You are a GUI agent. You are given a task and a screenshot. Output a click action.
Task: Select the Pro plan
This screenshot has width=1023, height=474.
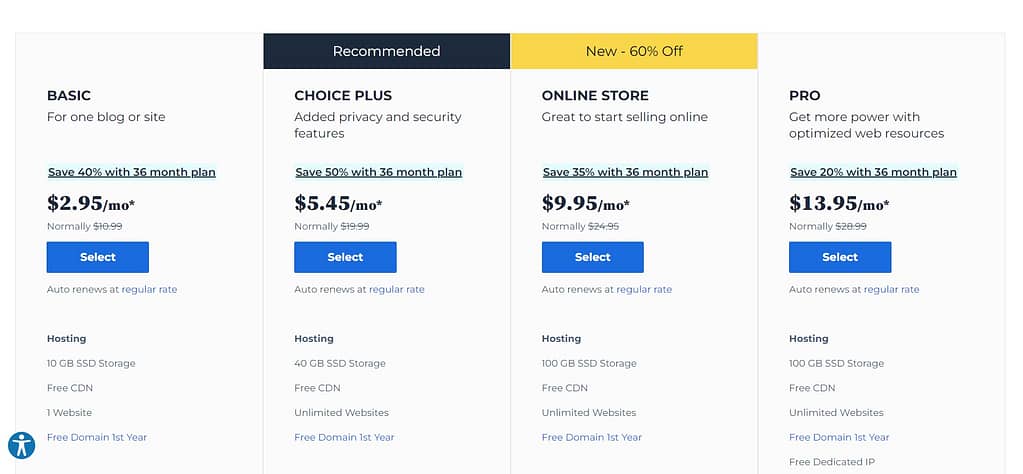(x=840, y=257)
